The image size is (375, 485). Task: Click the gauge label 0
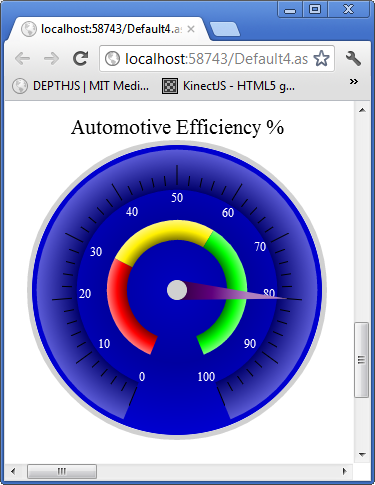point(142,377)
